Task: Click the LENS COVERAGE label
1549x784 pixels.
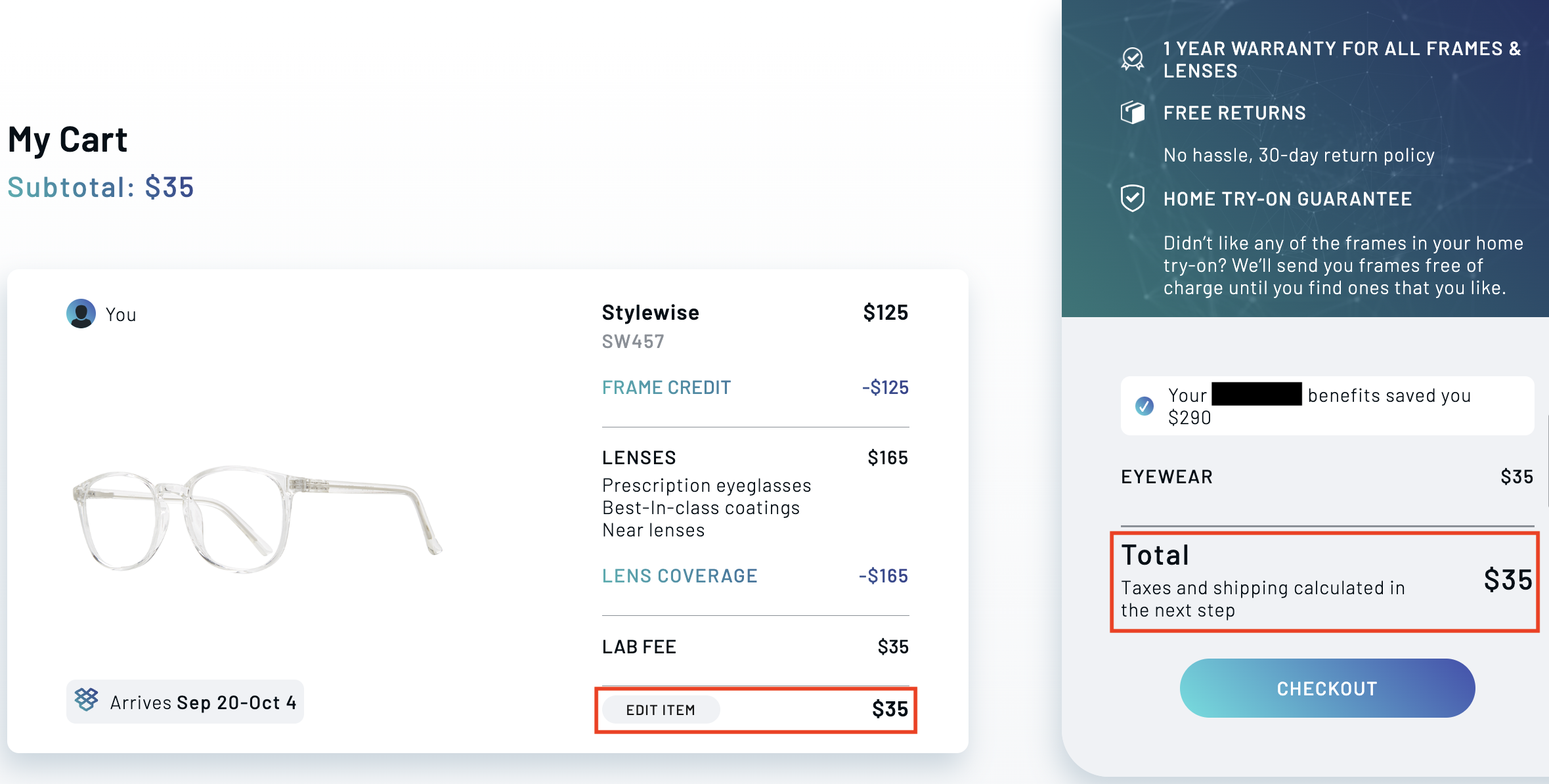Action: (x=679, y=576)
